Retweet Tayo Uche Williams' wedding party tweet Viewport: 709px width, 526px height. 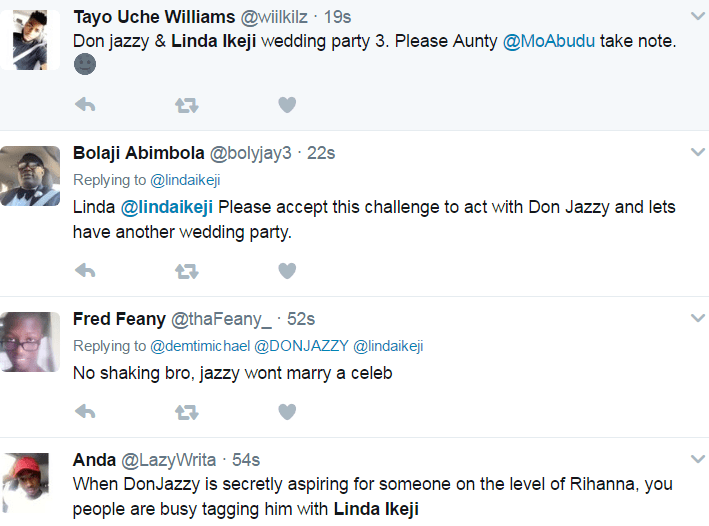tap(187, 105)
